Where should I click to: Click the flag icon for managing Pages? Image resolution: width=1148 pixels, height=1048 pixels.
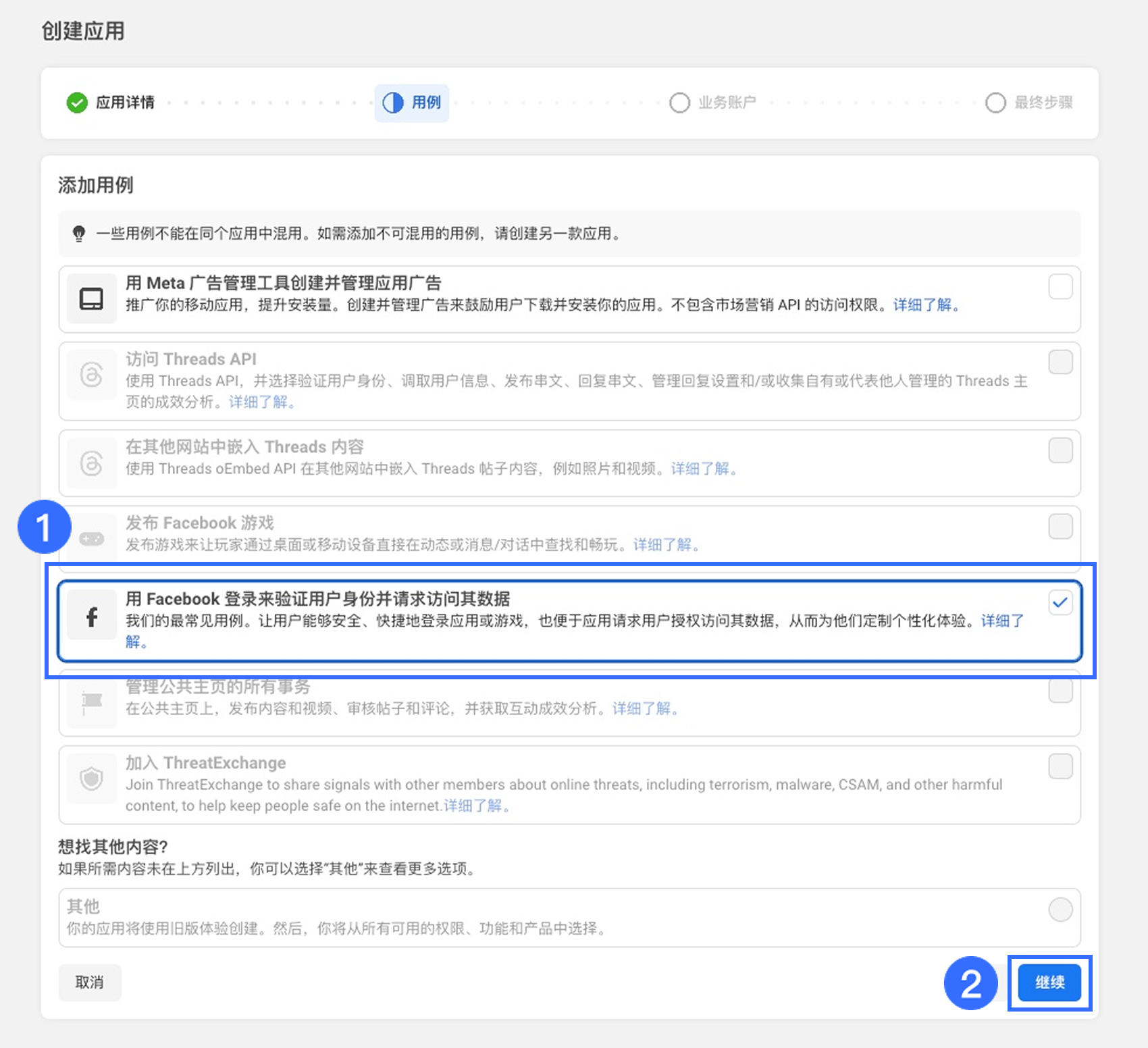pyautogui.click(x=91, y=703)
